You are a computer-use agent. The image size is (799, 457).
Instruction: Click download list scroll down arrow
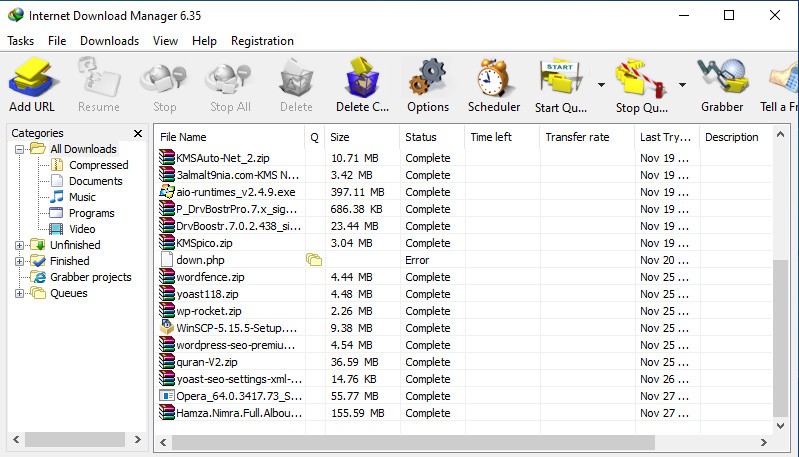tap(780, 426)
